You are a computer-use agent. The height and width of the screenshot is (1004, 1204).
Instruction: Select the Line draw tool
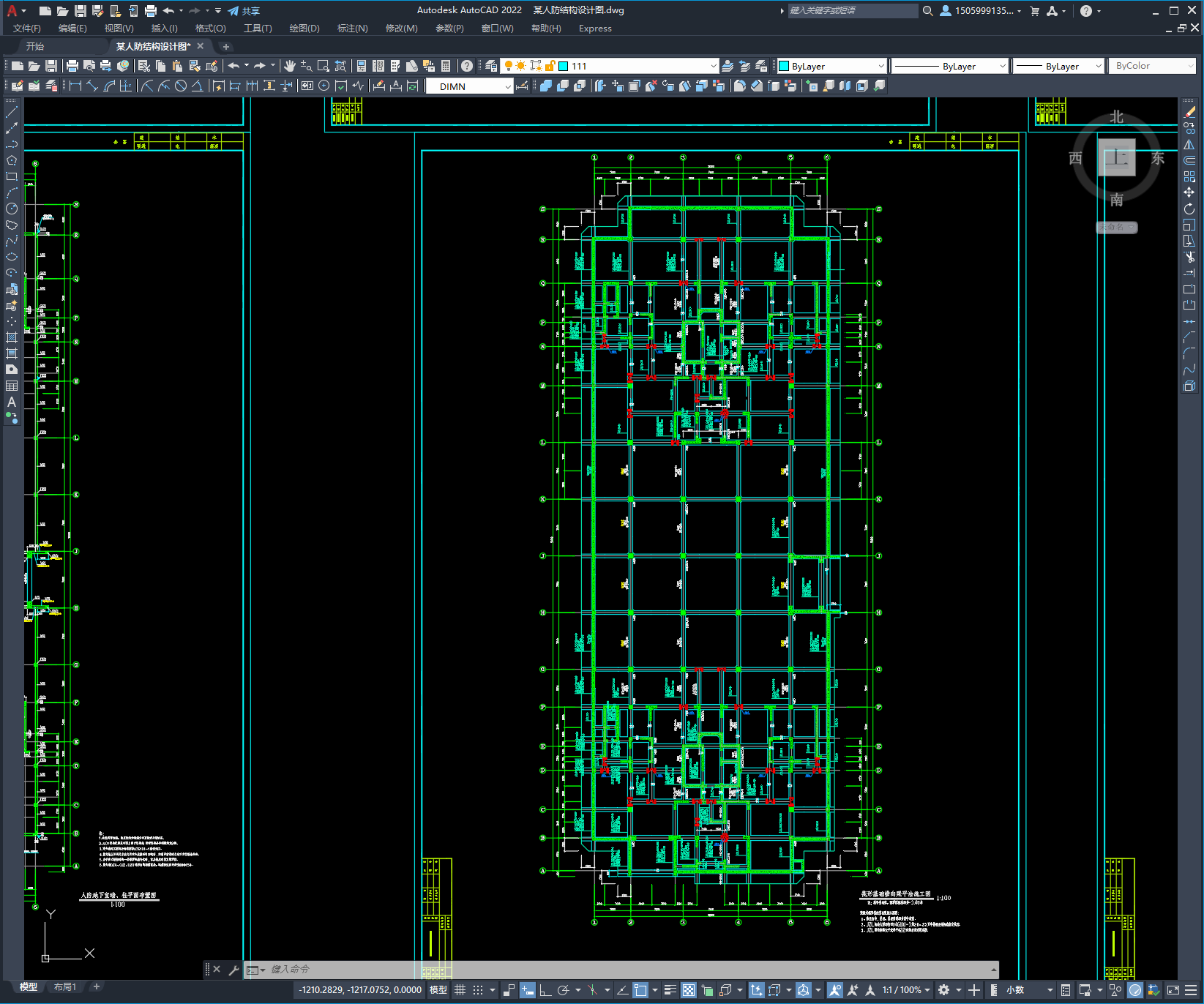point(12,112)
